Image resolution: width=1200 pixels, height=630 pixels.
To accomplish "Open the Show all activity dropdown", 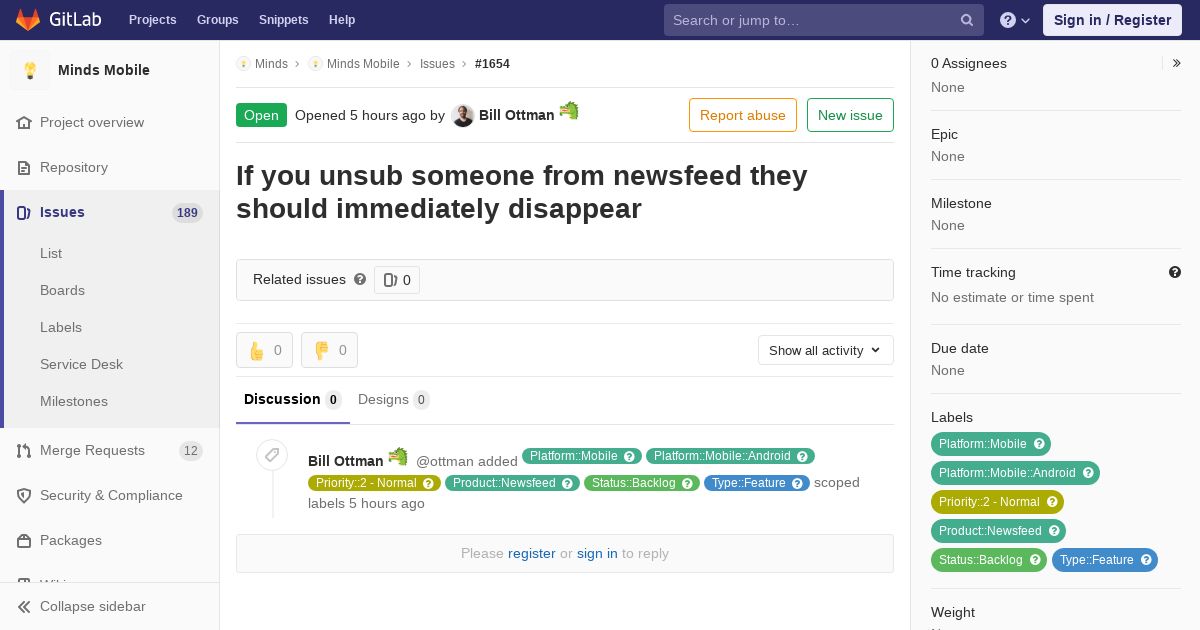I will click(826, 350).
